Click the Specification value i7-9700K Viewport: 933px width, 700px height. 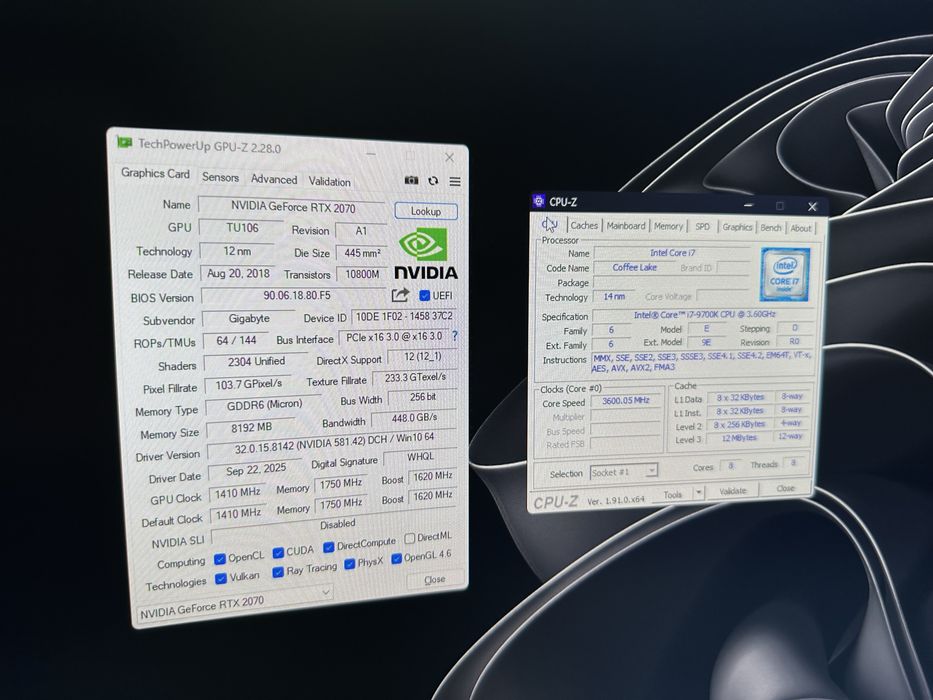tap(704, 314)
